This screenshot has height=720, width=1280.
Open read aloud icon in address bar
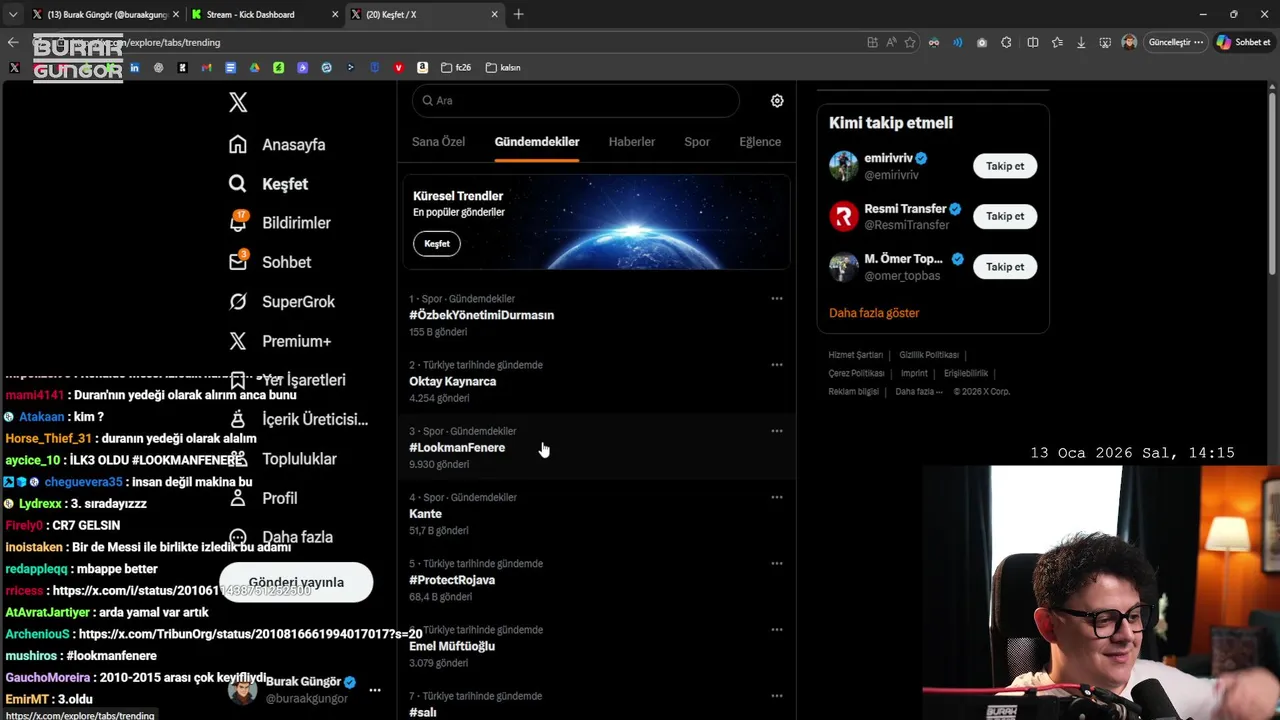(x=891, y=42)
